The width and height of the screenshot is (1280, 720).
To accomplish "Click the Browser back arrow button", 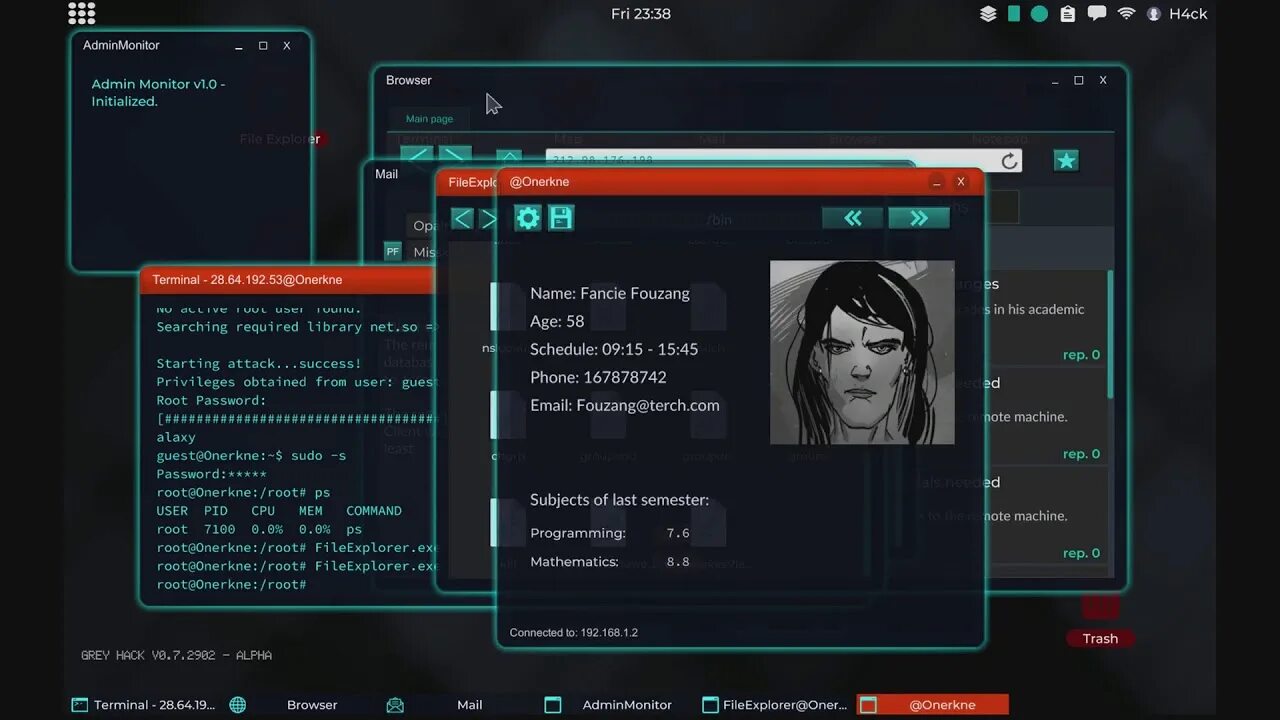I will pos(416,157).
